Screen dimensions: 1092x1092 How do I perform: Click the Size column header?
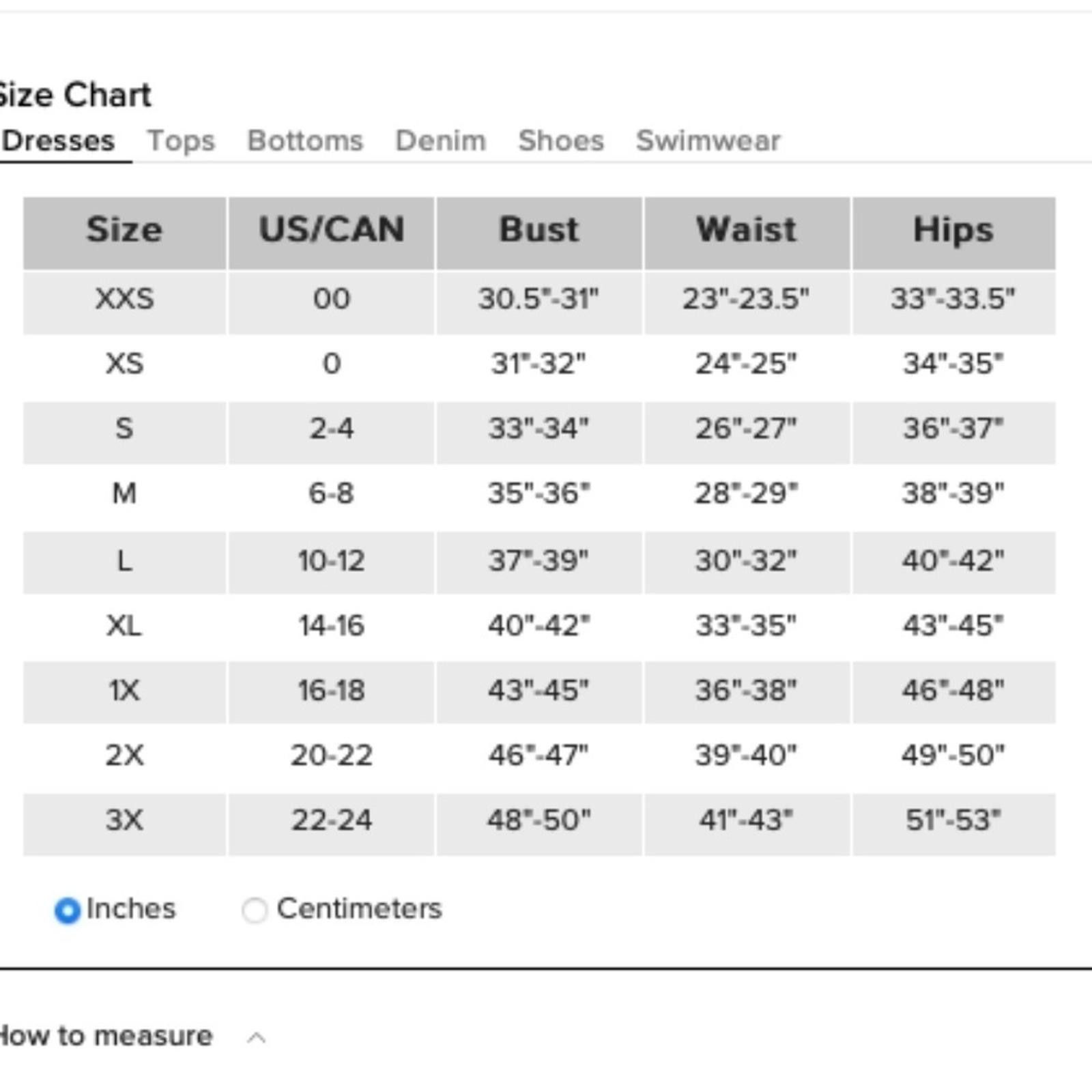click(x=124, y=233)
